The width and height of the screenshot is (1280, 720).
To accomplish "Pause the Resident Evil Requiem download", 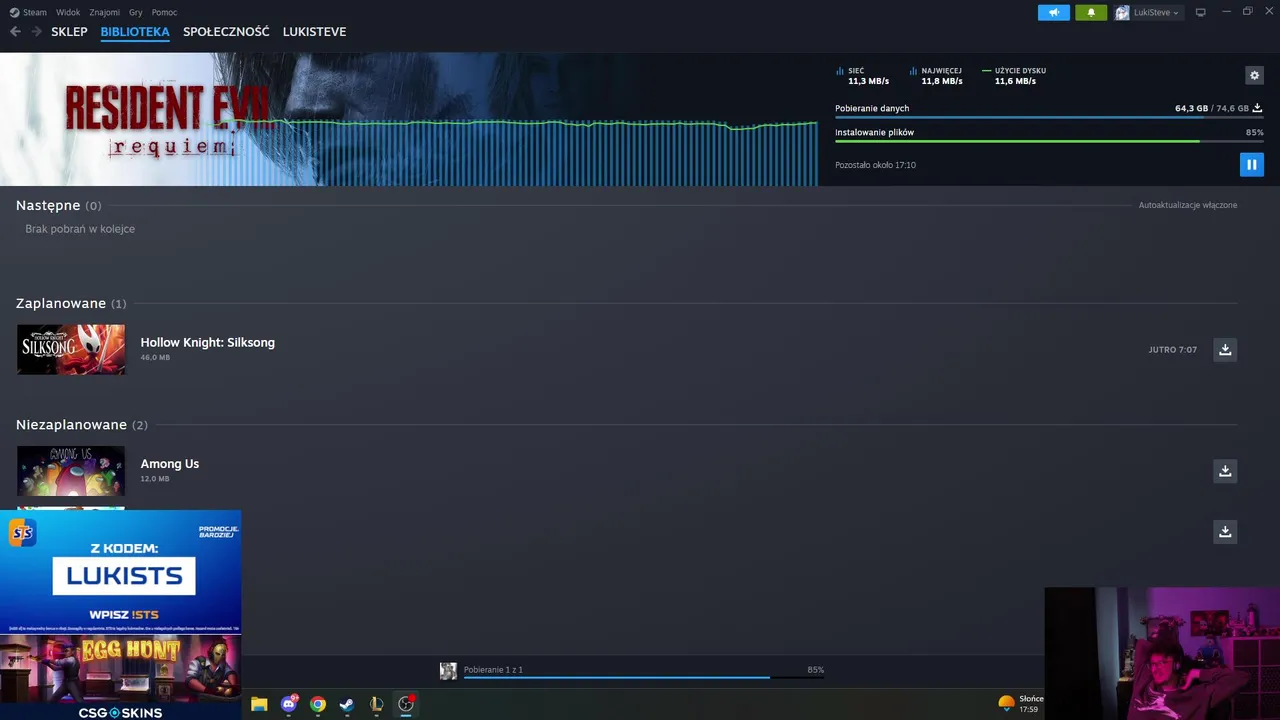I will (x=1251, y=164).
